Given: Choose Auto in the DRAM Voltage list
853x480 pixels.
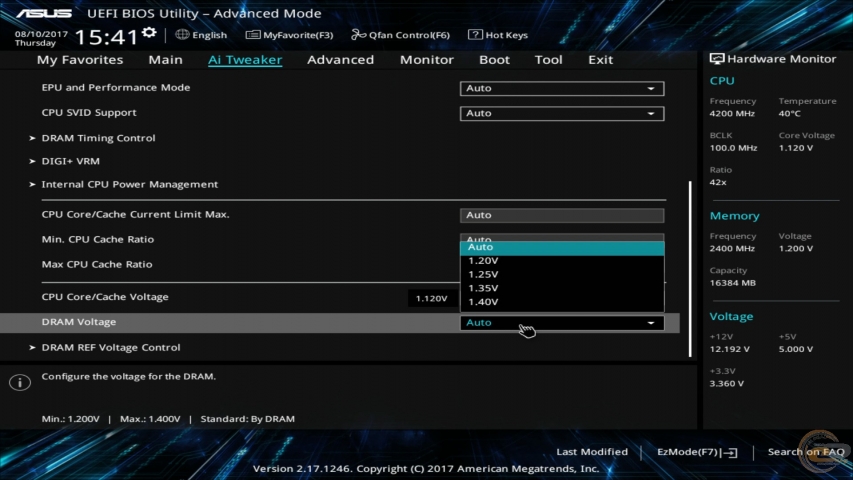Looking at the screenshot, I should [x=562, y=248].
